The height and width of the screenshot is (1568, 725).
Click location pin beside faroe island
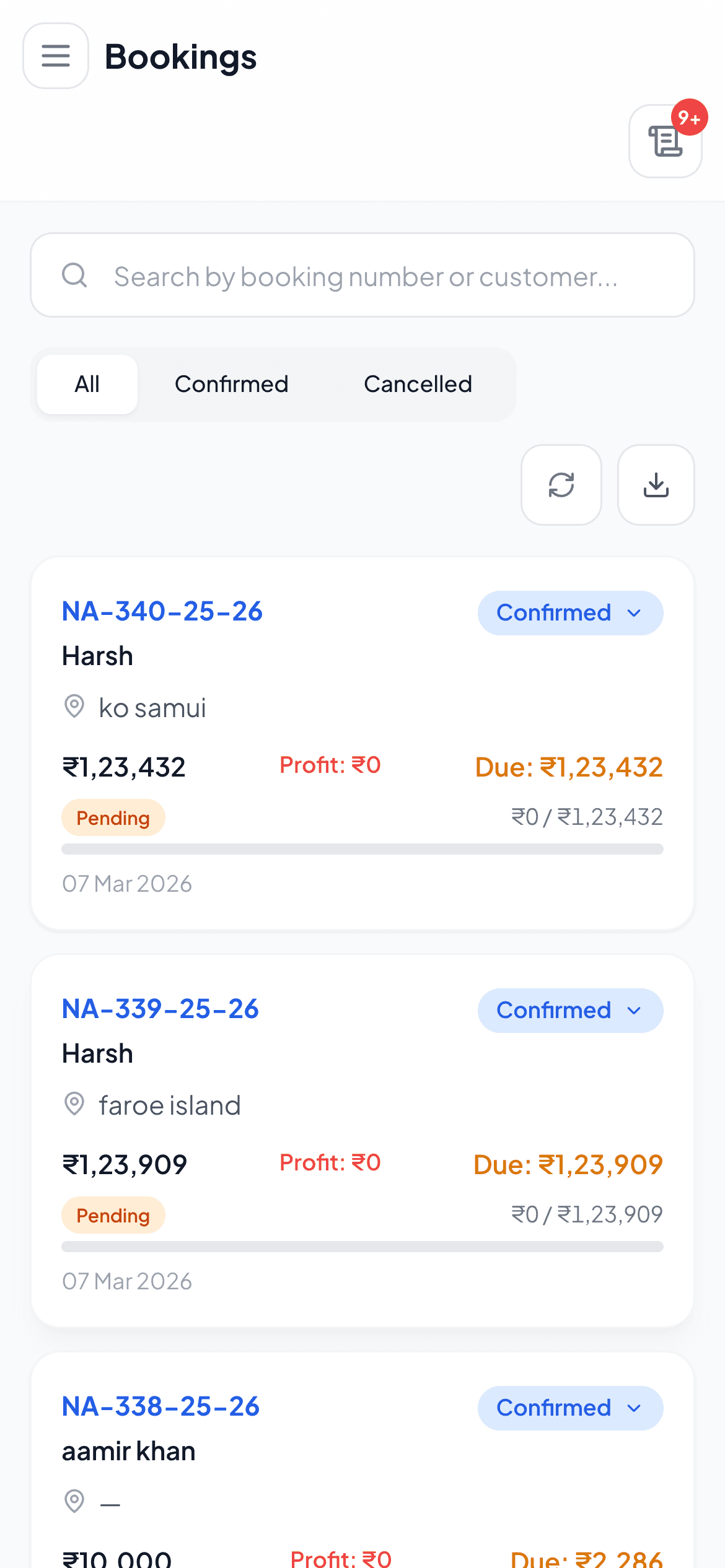point(74,1104)
